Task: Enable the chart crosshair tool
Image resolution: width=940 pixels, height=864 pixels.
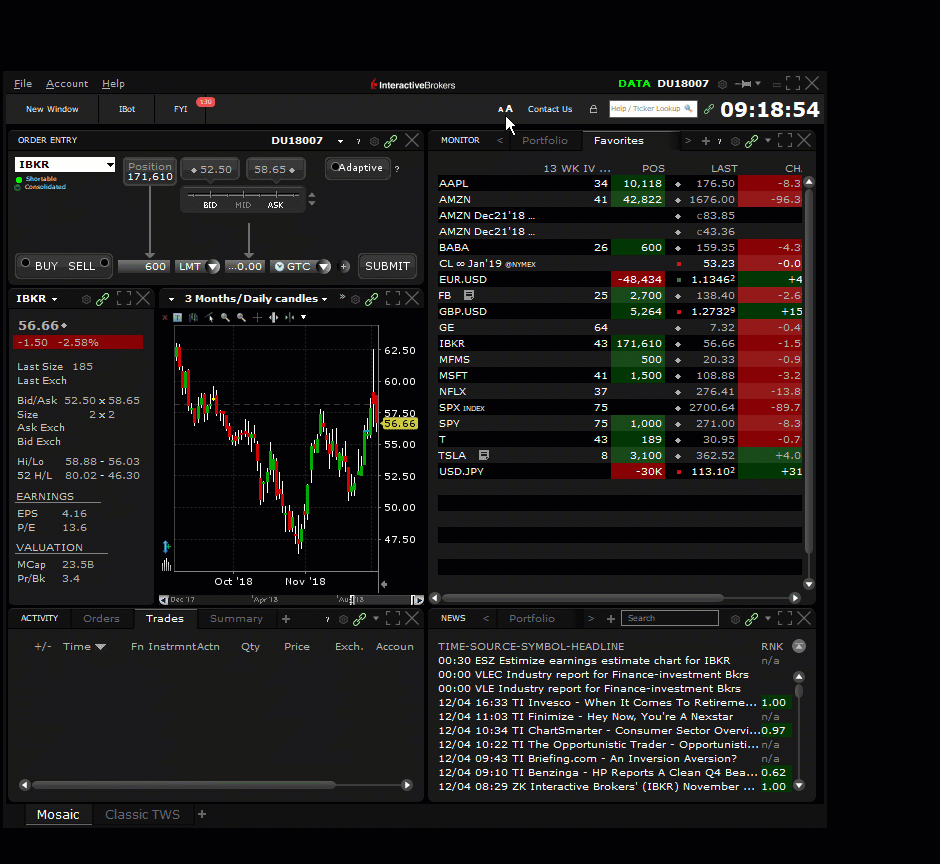Action: (x=257, y=317)
